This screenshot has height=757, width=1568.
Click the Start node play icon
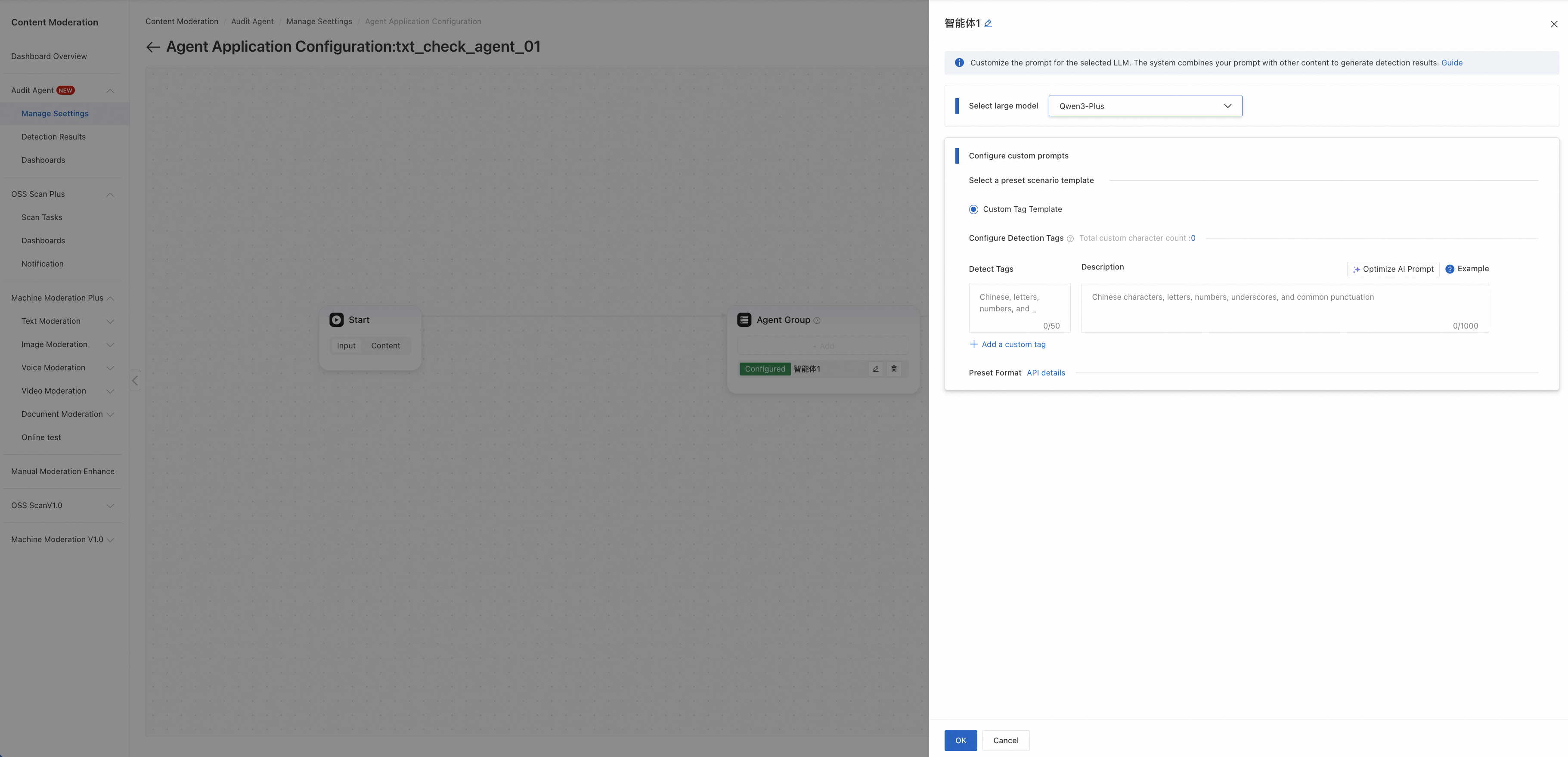click(x=337, y=320)
